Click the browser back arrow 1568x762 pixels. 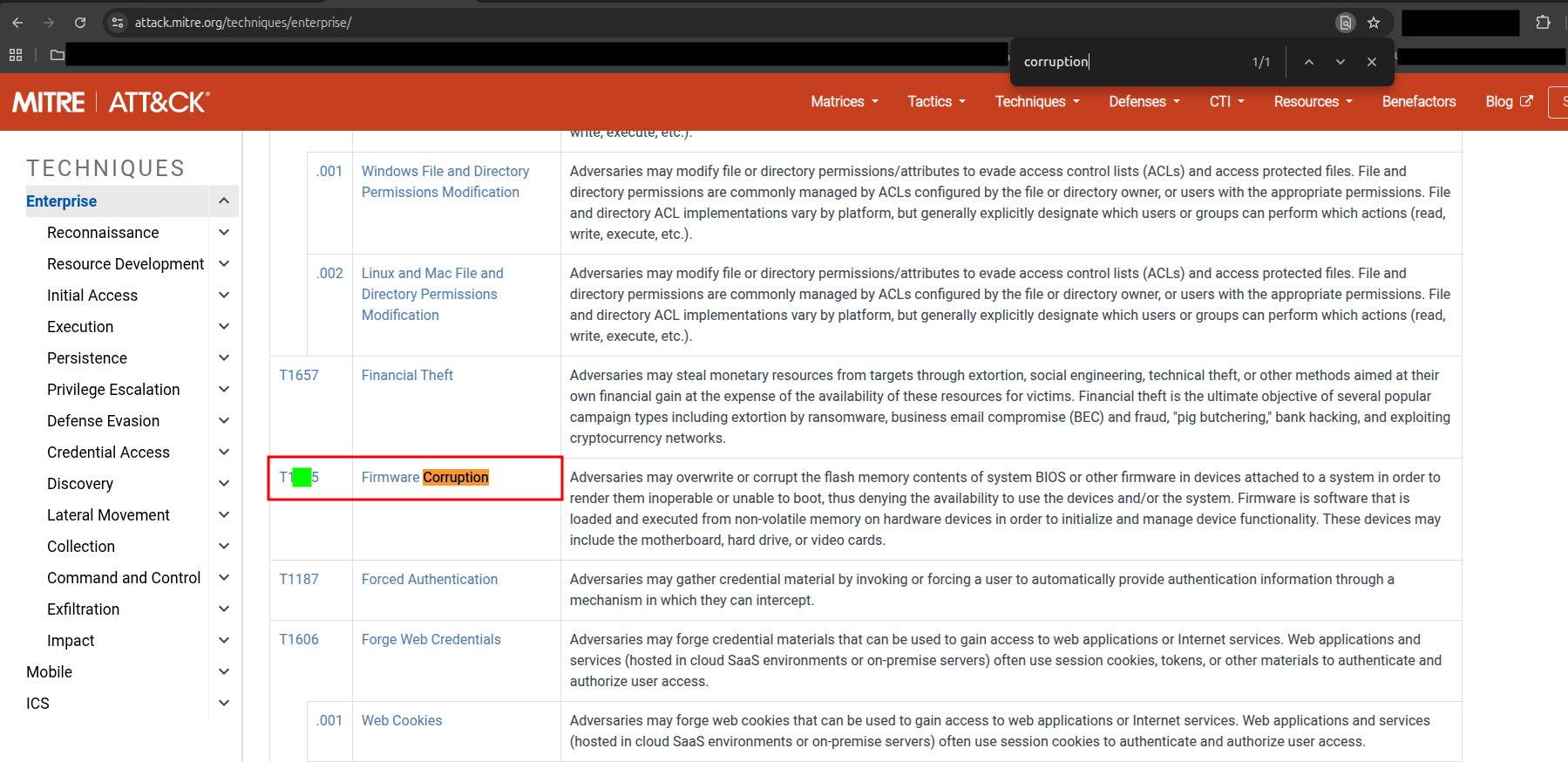(x=17, y=23)
